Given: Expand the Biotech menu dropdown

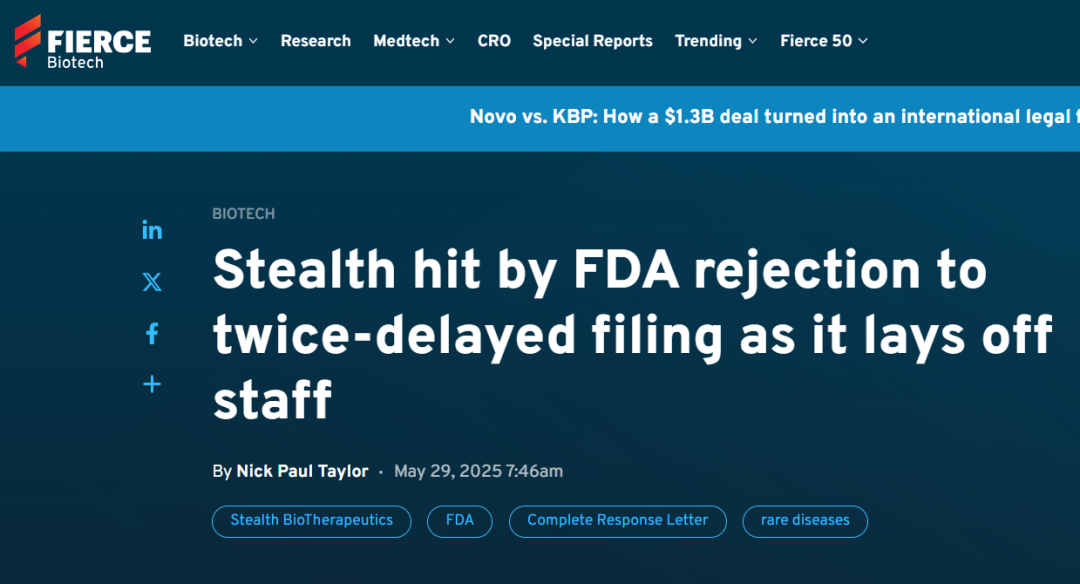Looking at the screenshot, I should (220, 41).
